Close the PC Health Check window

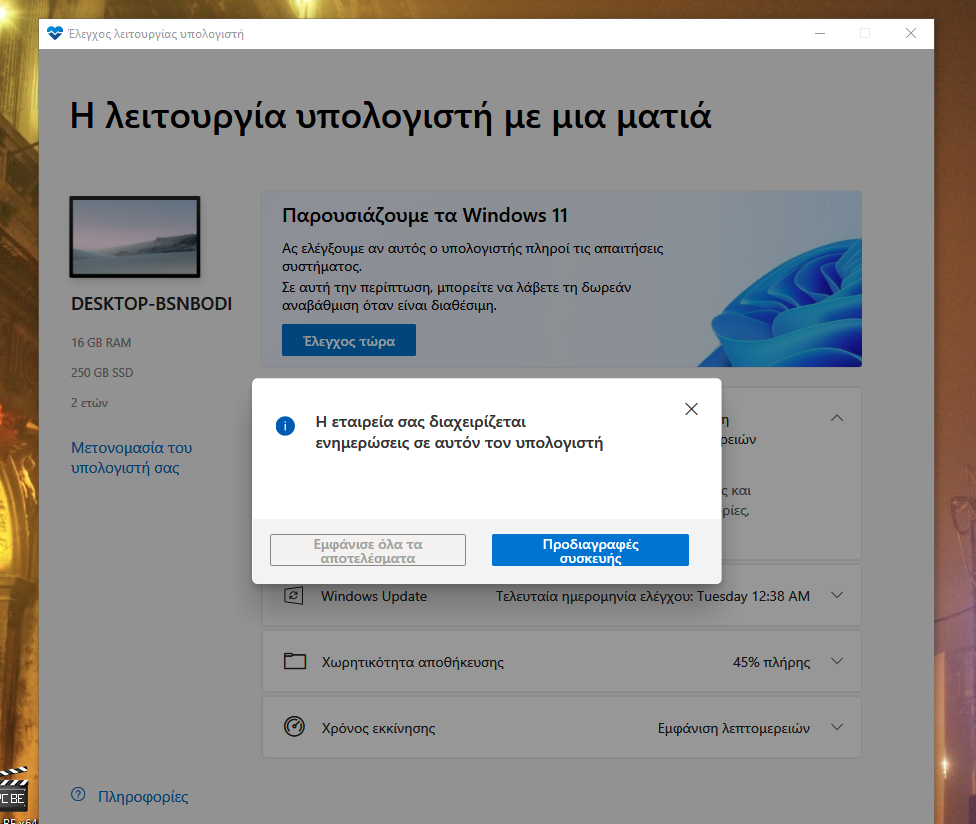coord(911,33)
